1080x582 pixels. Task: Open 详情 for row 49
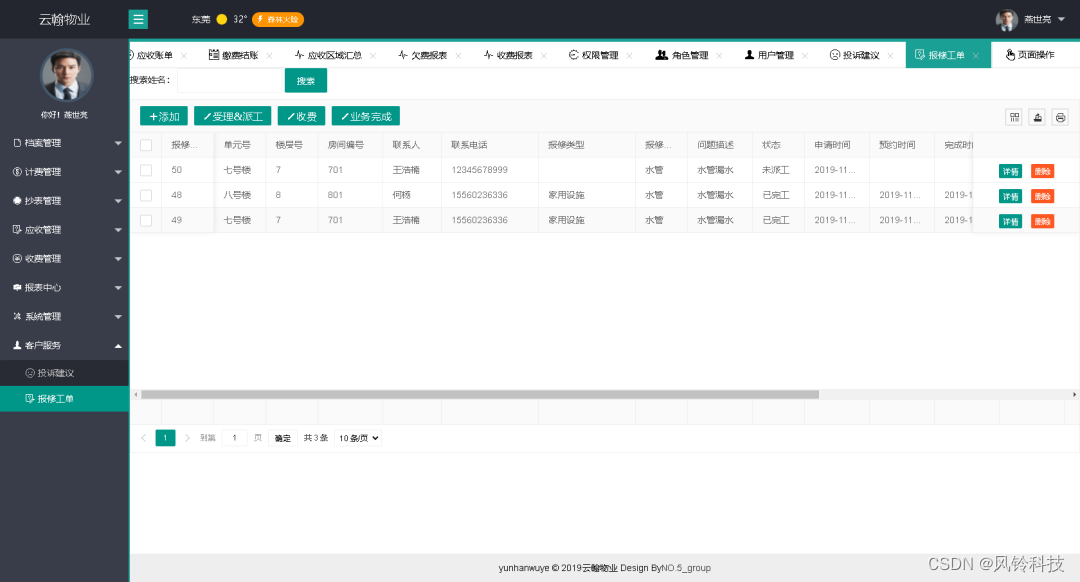(x=1010, y=221)
